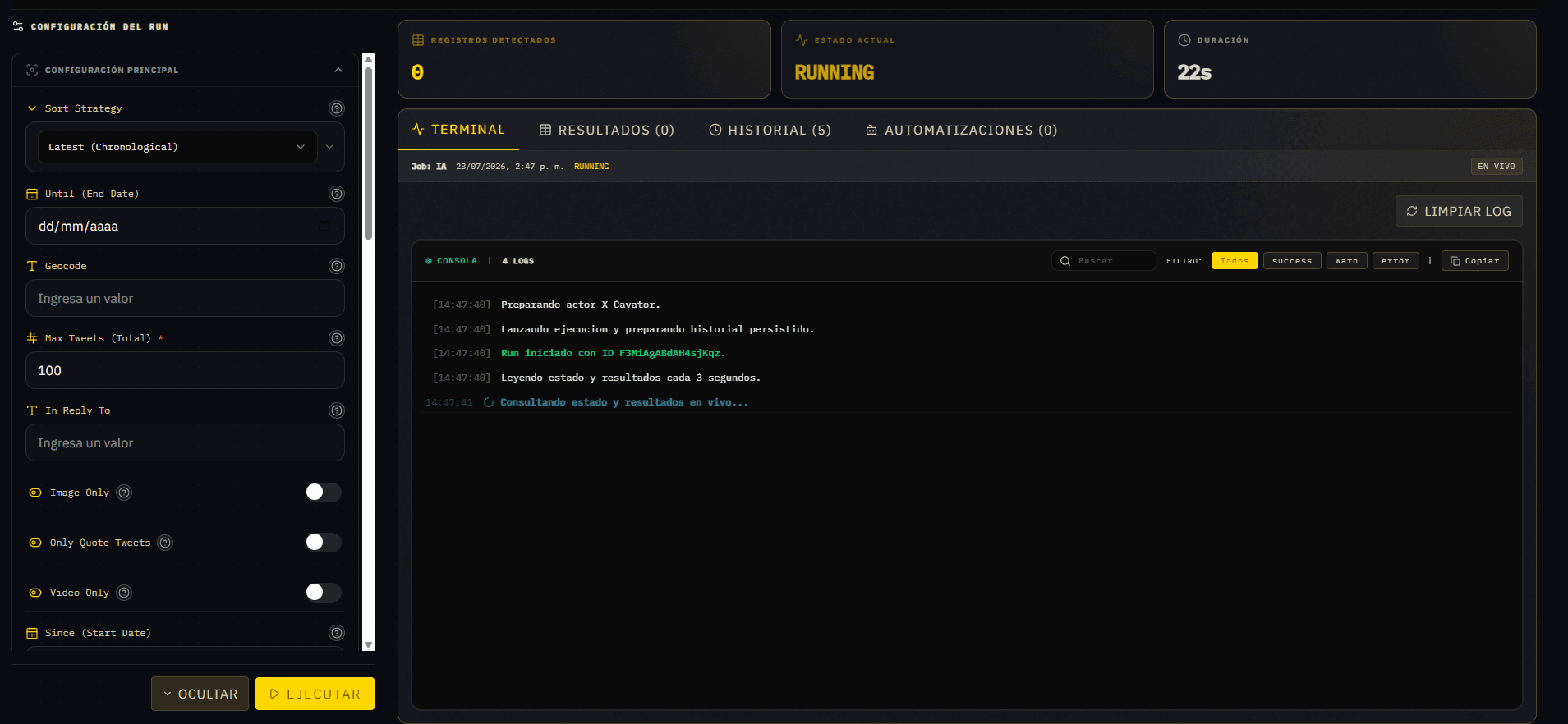Click the Limpiar Log button
The width and height of the screenshot is (1568, 724).
(1459, 211)
